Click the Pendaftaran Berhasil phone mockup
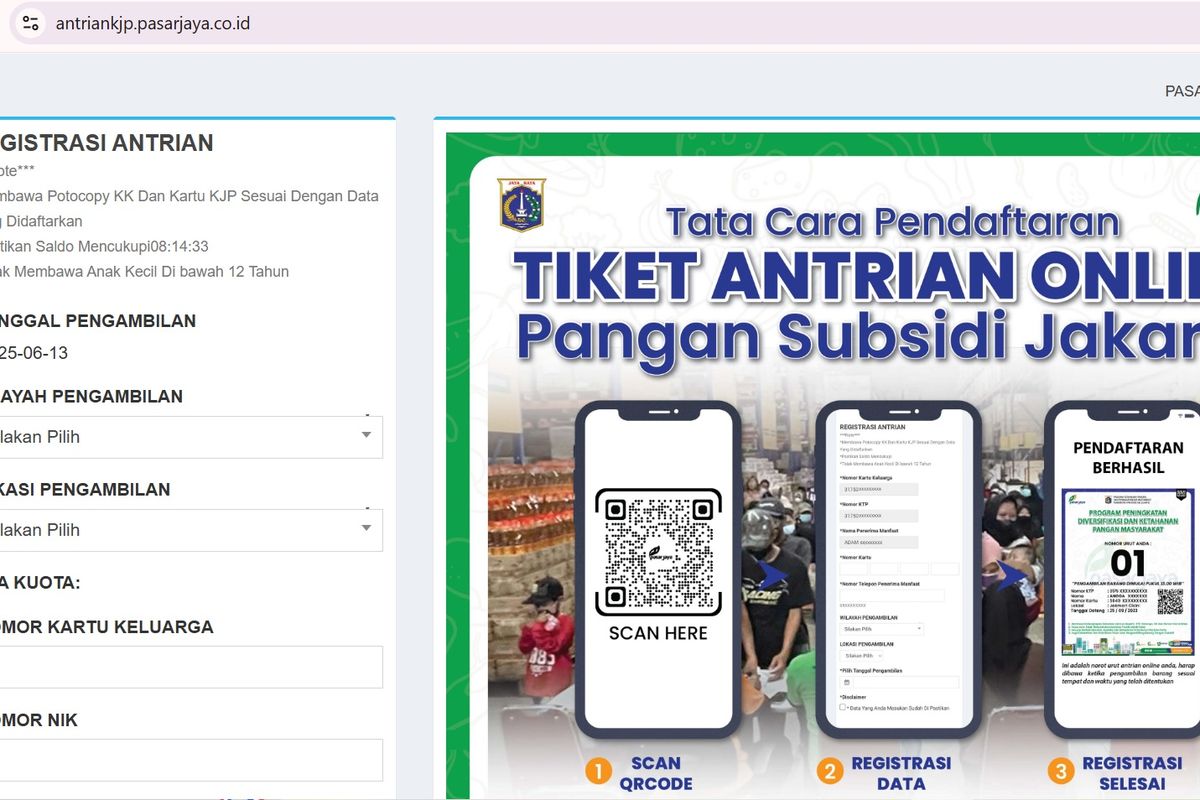Viewport: 1200px width, 800px height. pos(1124,570)
